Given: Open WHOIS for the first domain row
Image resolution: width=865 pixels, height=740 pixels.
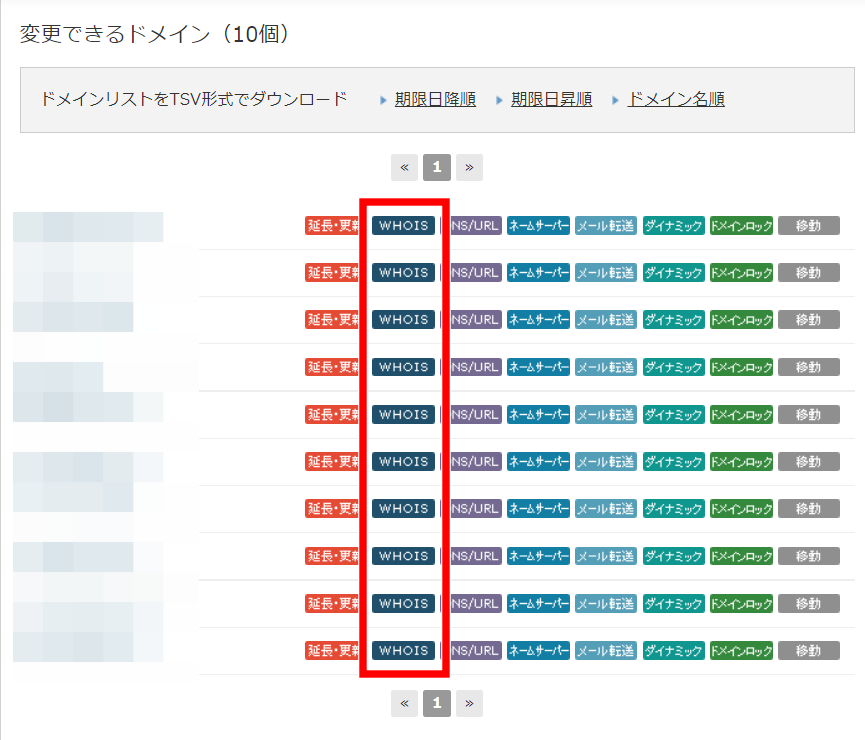Looking at the screenshot, I should coord(403,226).
